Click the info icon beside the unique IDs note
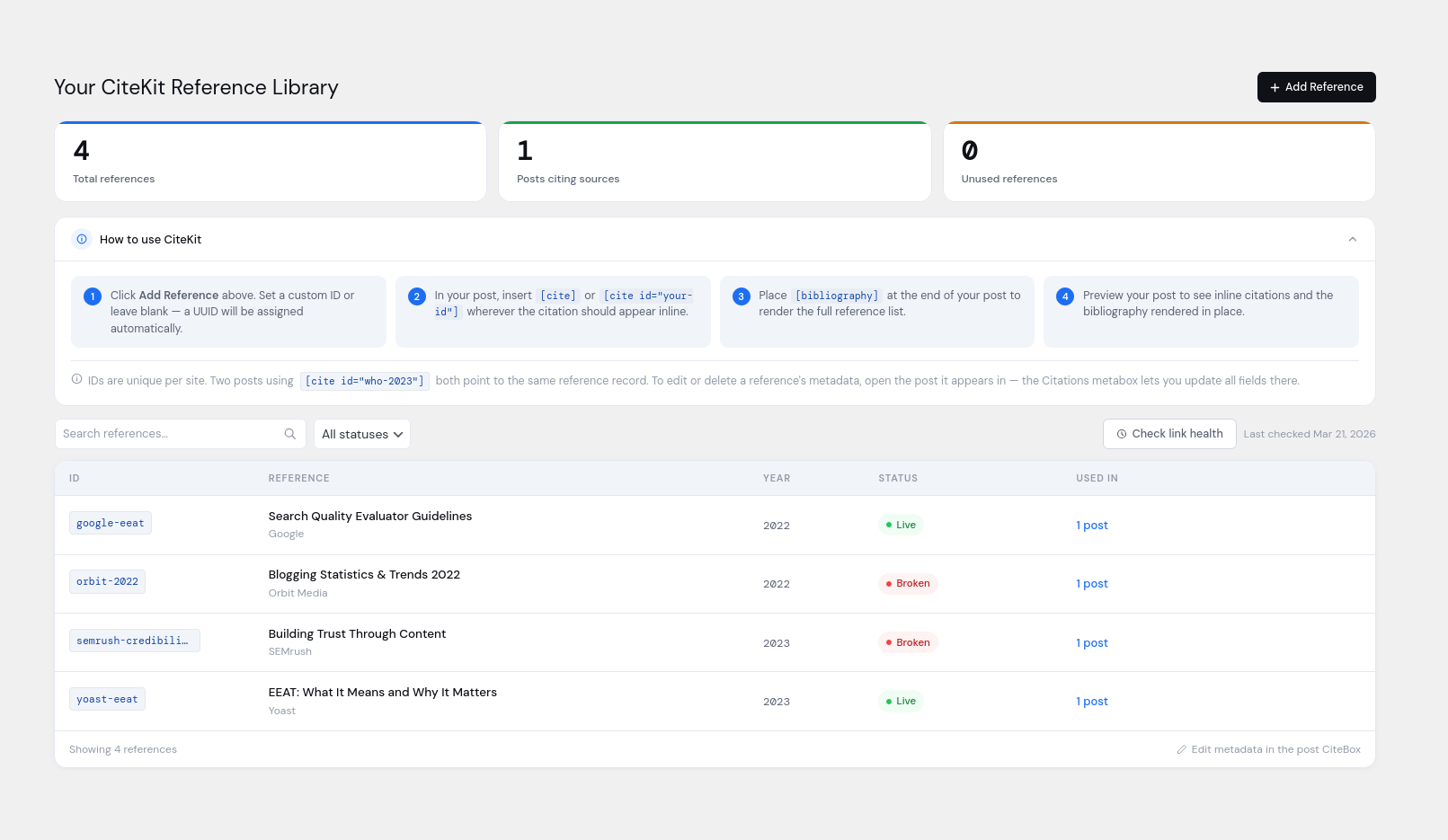The height and width of the screenshot is (840, 1448). point(77,380)
